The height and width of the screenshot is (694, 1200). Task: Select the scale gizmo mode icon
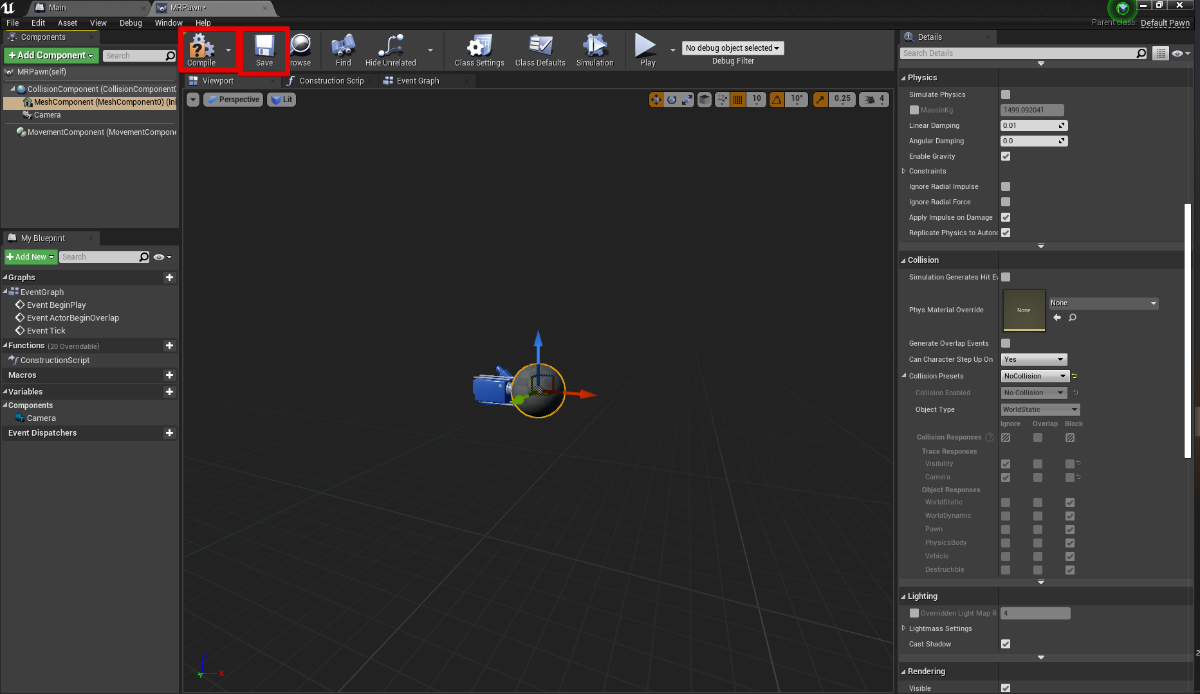[x=687, y=99]
